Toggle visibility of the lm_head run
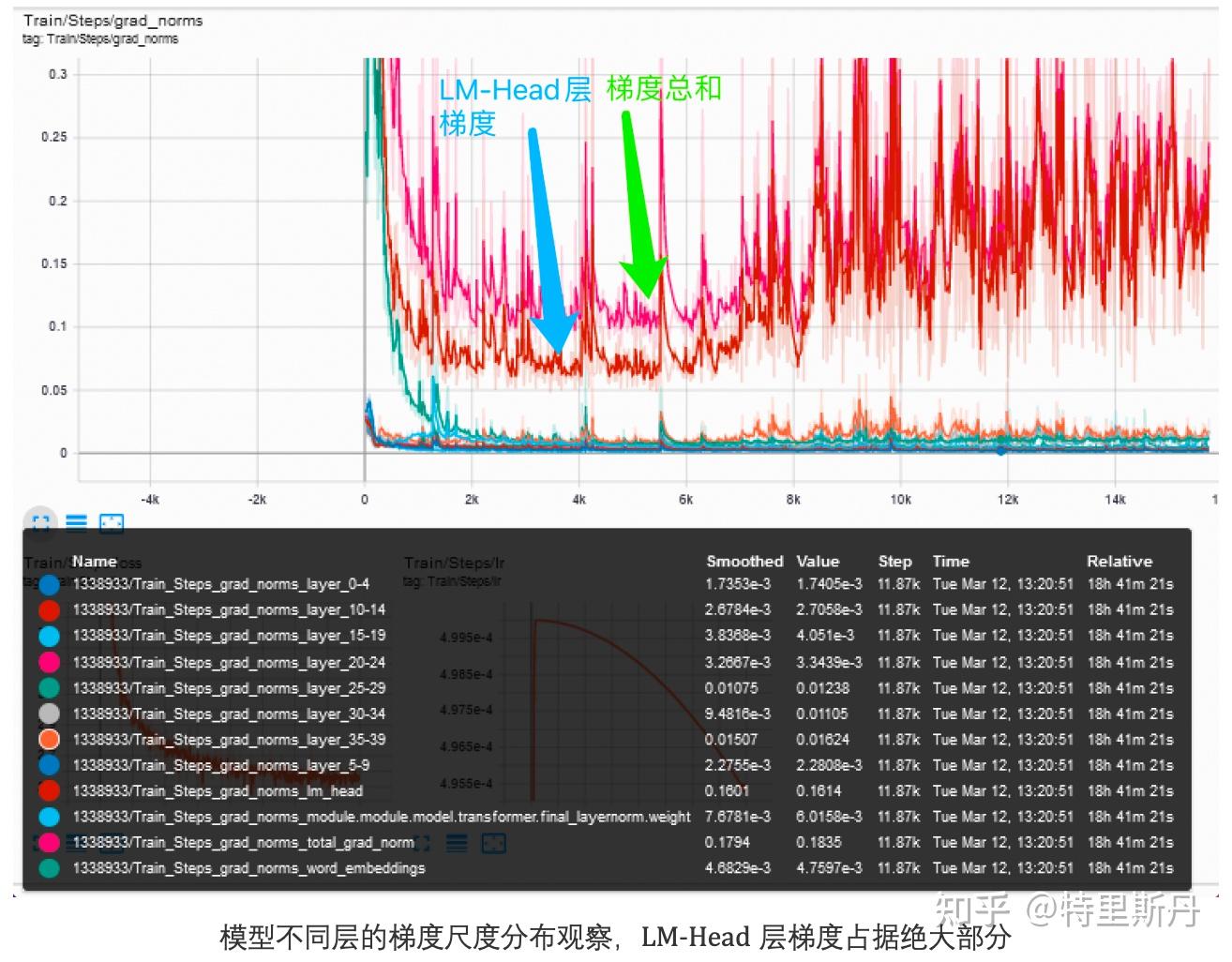This screenshot has height=962, width=1232. 49,790
